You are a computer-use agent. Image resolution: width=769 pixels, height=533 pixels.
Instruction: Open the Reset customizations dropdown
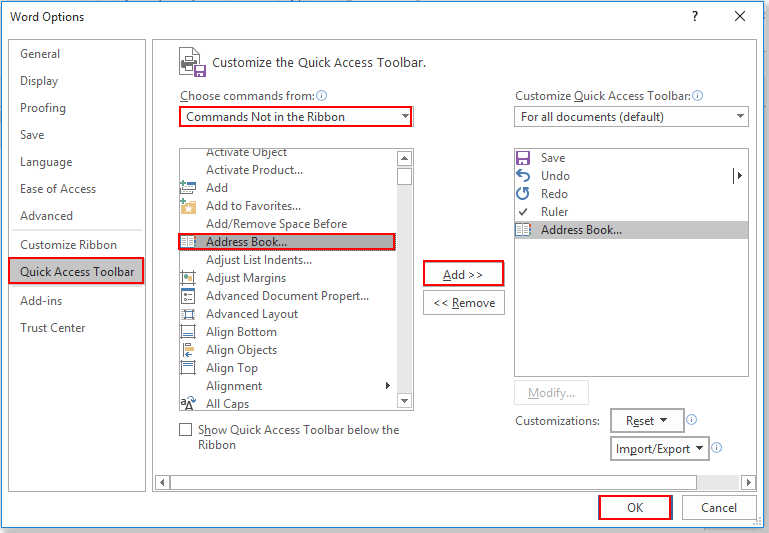click(647, 421)
